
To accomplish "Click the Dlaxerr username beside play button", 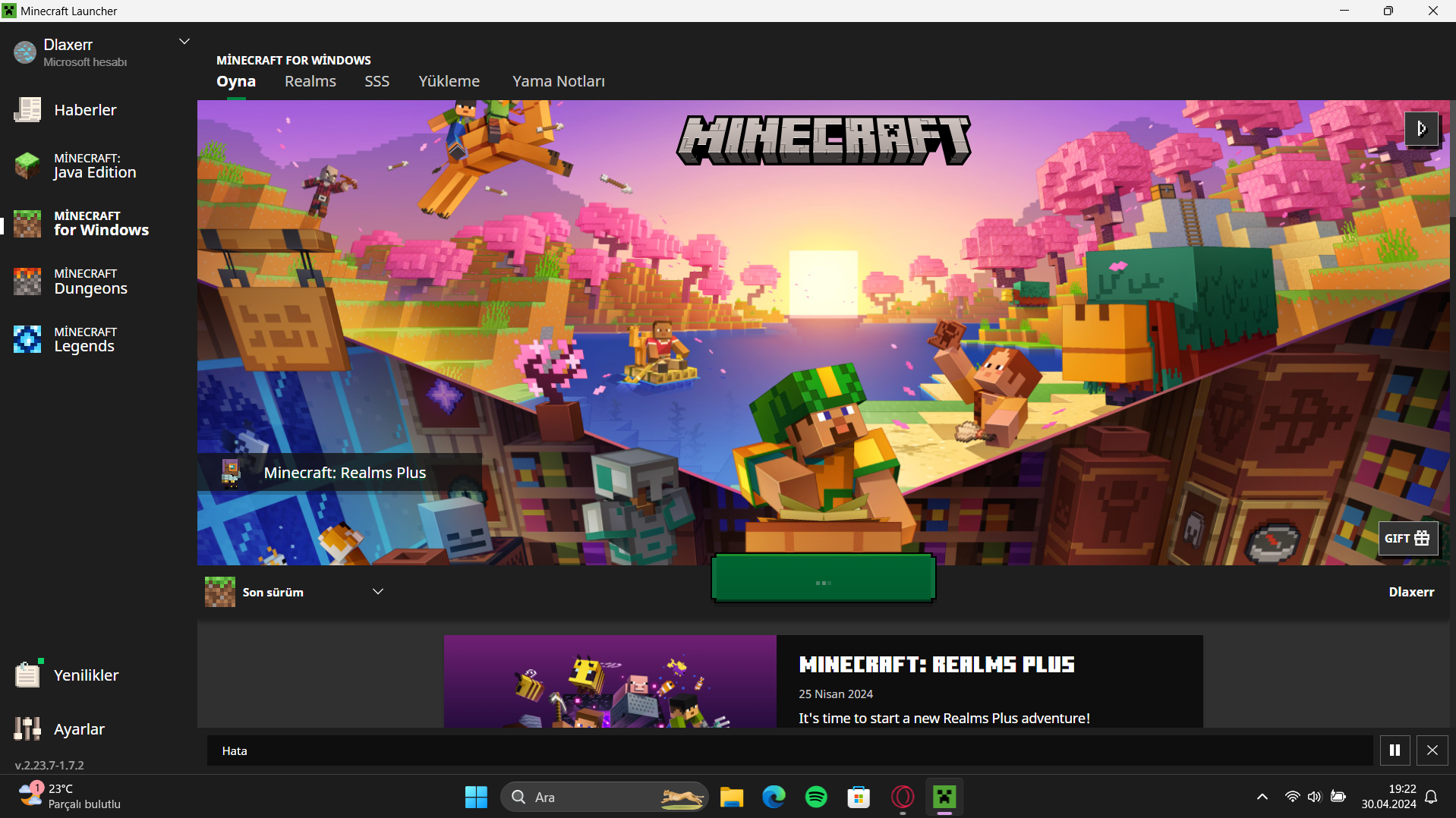I will (1411, 592).
